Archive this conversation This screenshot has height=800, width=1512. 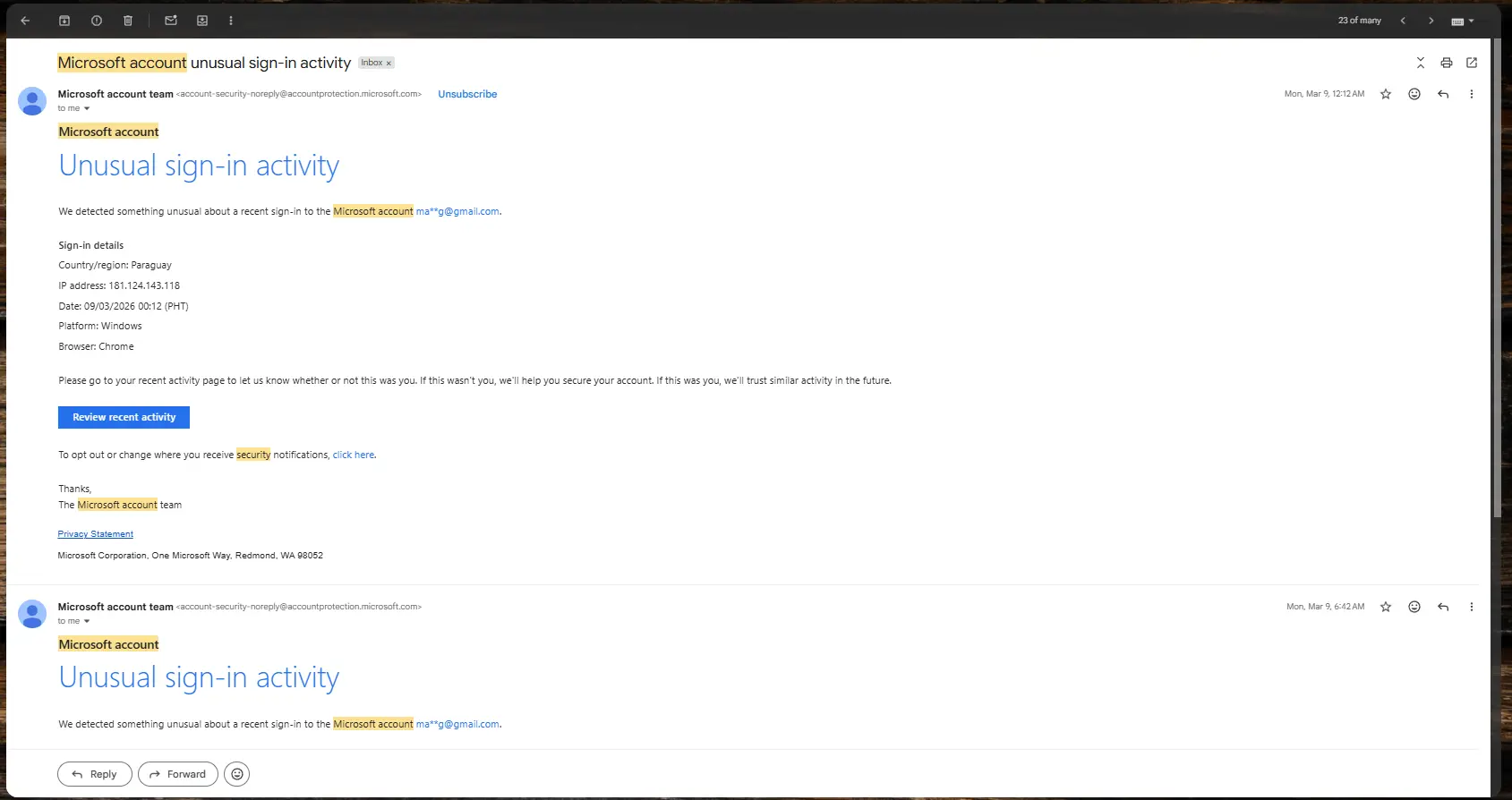coord(64,21)
